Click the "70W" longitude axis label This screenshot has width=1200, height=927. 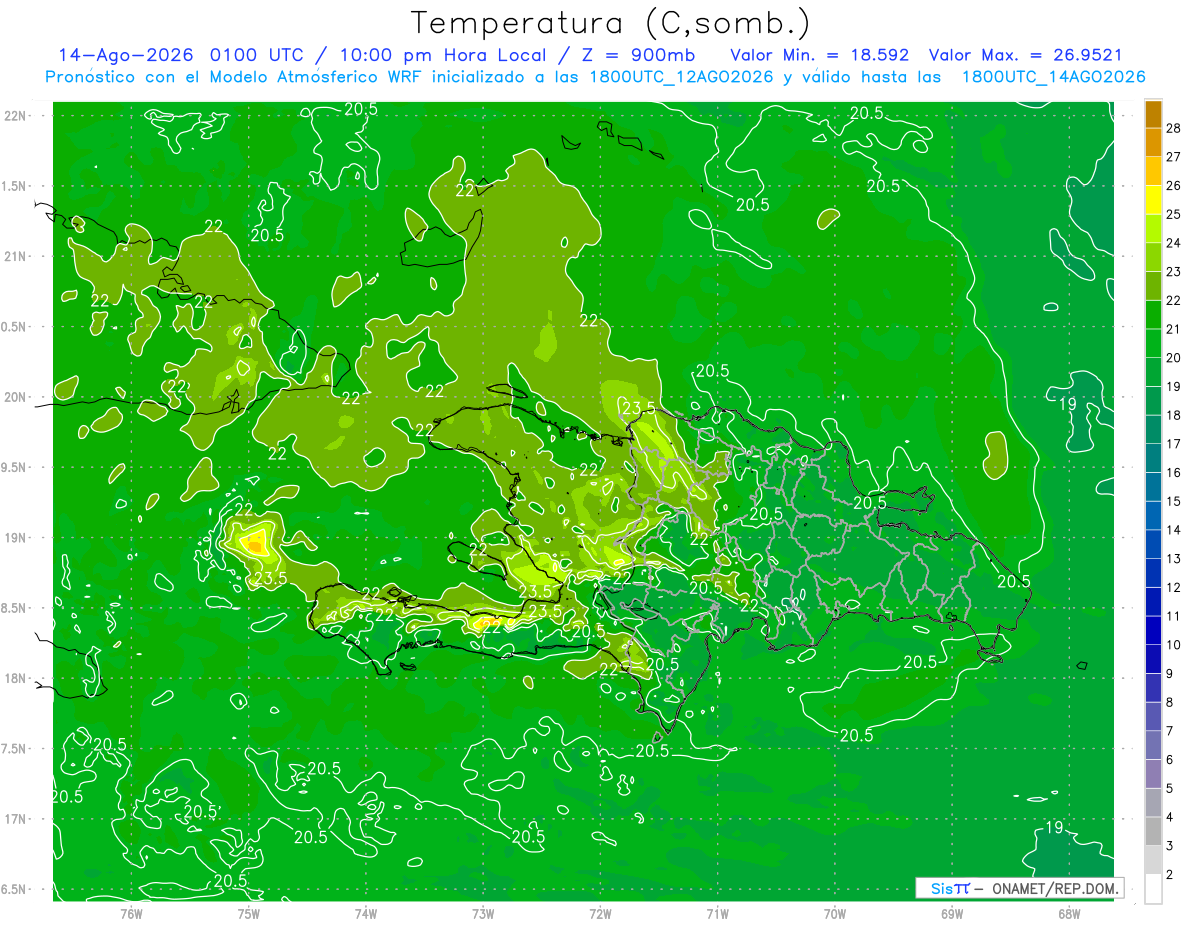point(835,913)
